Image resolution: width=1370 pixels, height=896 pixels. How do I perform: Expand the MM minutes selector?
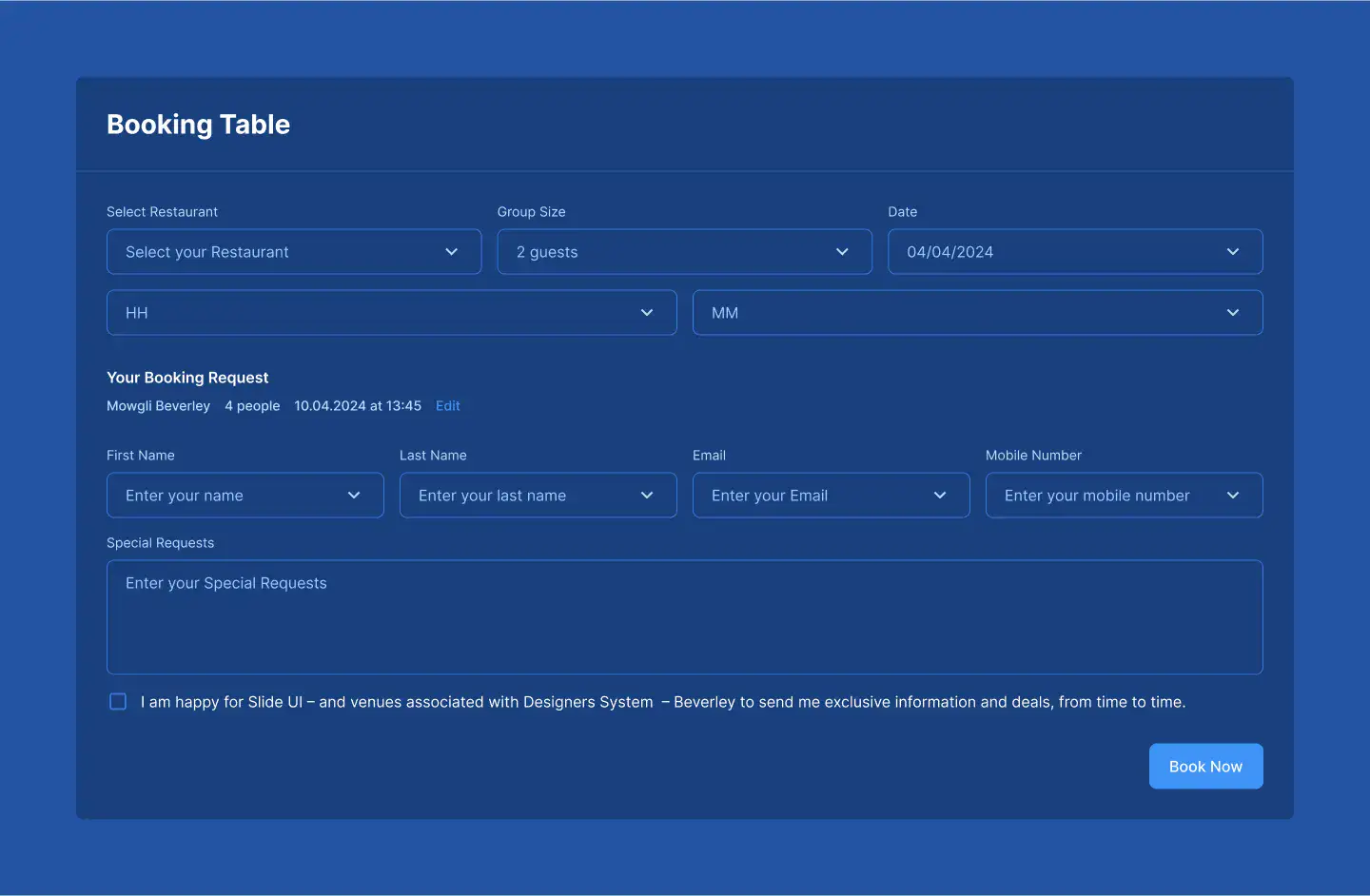pyautogui.click(x=978, y=313)
